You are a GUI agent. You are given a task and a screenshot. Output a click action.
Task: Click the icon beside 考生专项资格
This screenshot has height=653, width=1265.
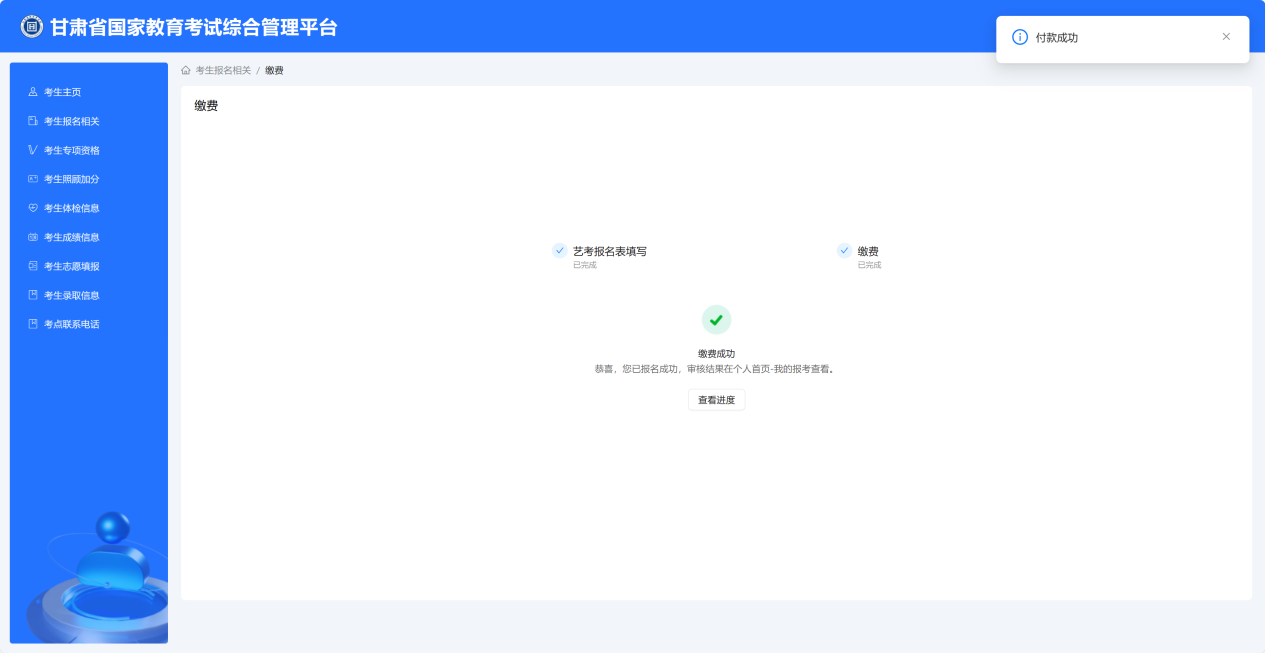click(33, 150)
